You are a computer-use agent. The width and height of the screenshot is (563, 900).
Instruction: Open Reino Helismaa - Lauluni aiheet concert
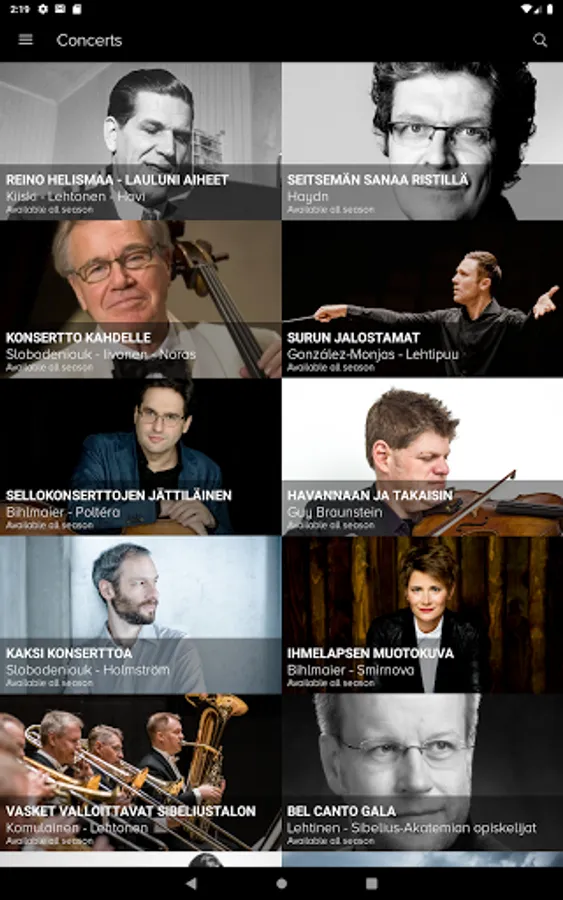[141, 141]
